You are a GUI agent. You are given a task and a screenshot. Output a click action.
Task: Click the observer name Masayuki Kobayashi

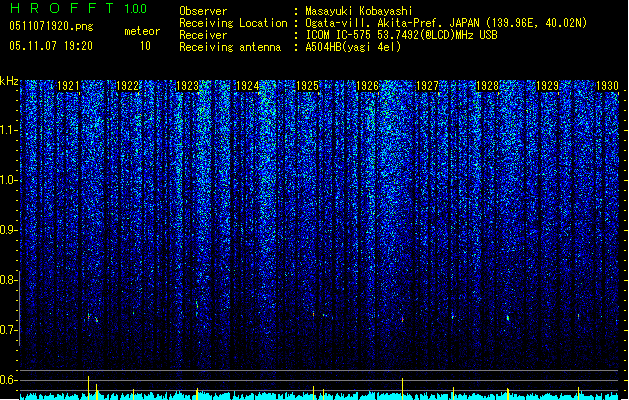click(x=359, y=11)
